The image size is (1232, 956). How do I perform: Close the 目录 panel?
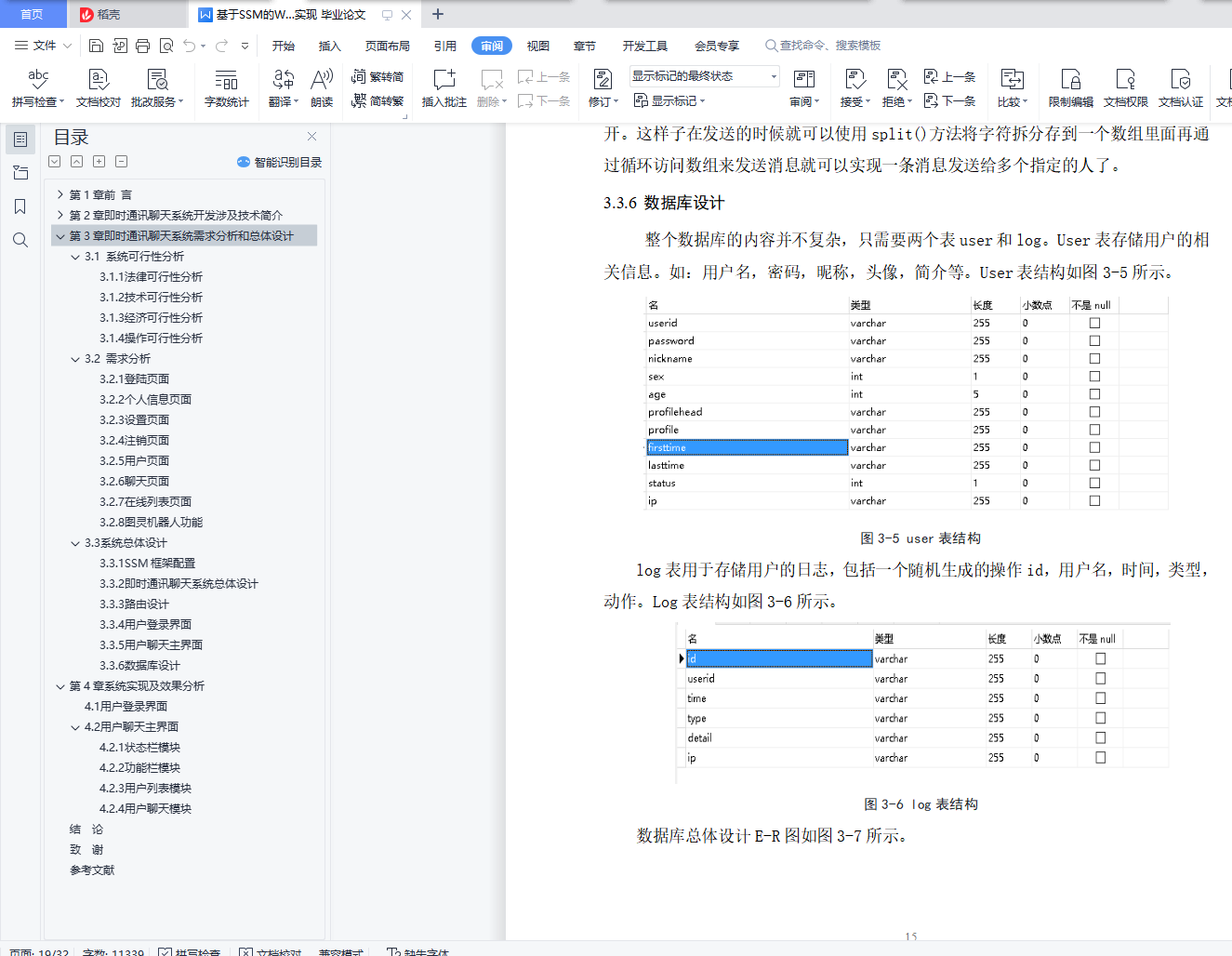point(312,136)
